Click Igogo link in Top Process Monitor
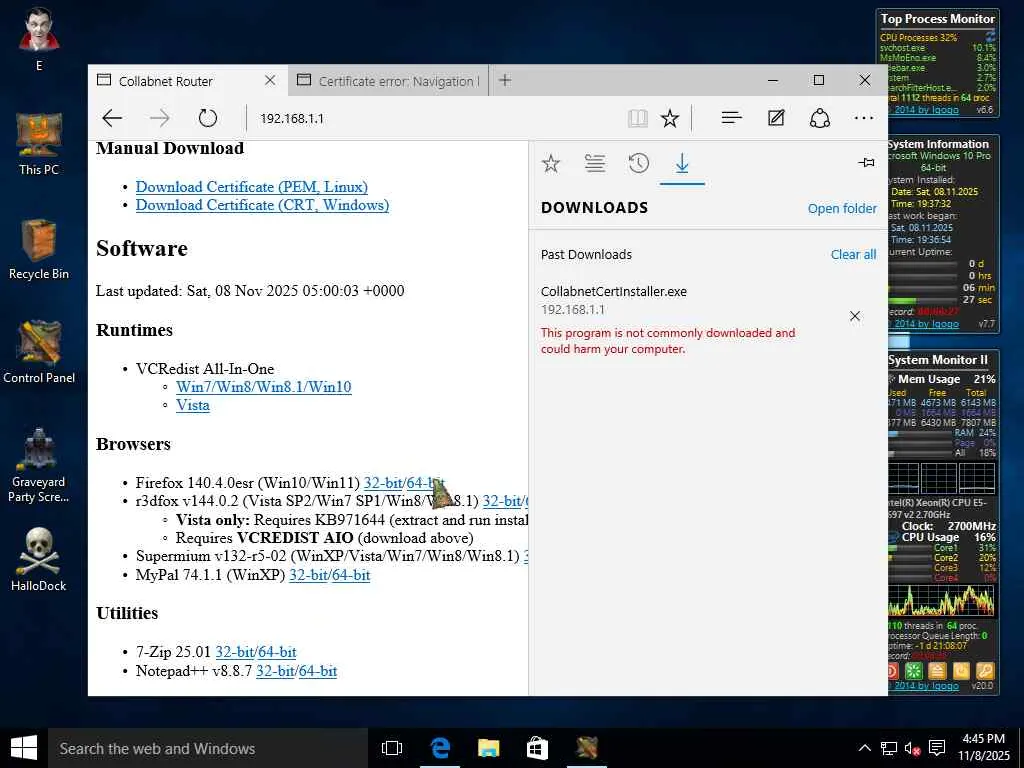This screenshot has height=768, width=1024. [x=926, y=110]
